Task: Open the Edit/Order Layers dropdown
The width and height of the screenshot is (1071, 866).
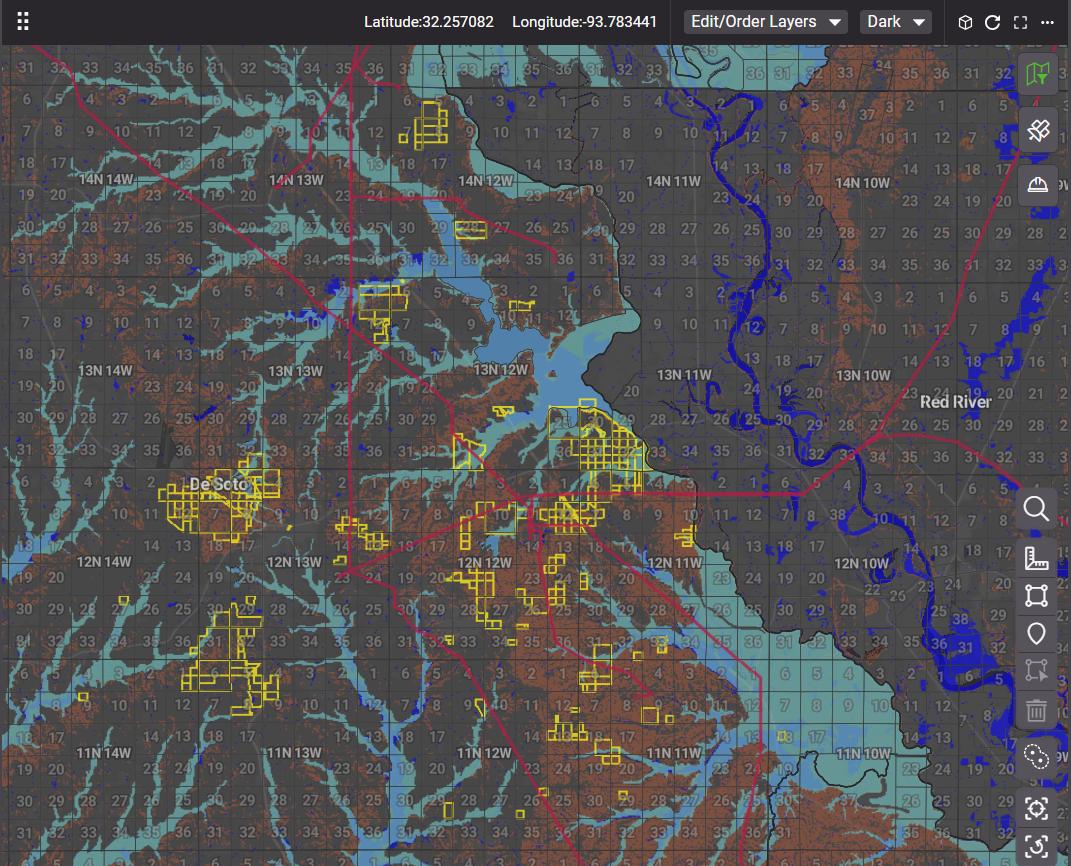Action: (765, 22)
